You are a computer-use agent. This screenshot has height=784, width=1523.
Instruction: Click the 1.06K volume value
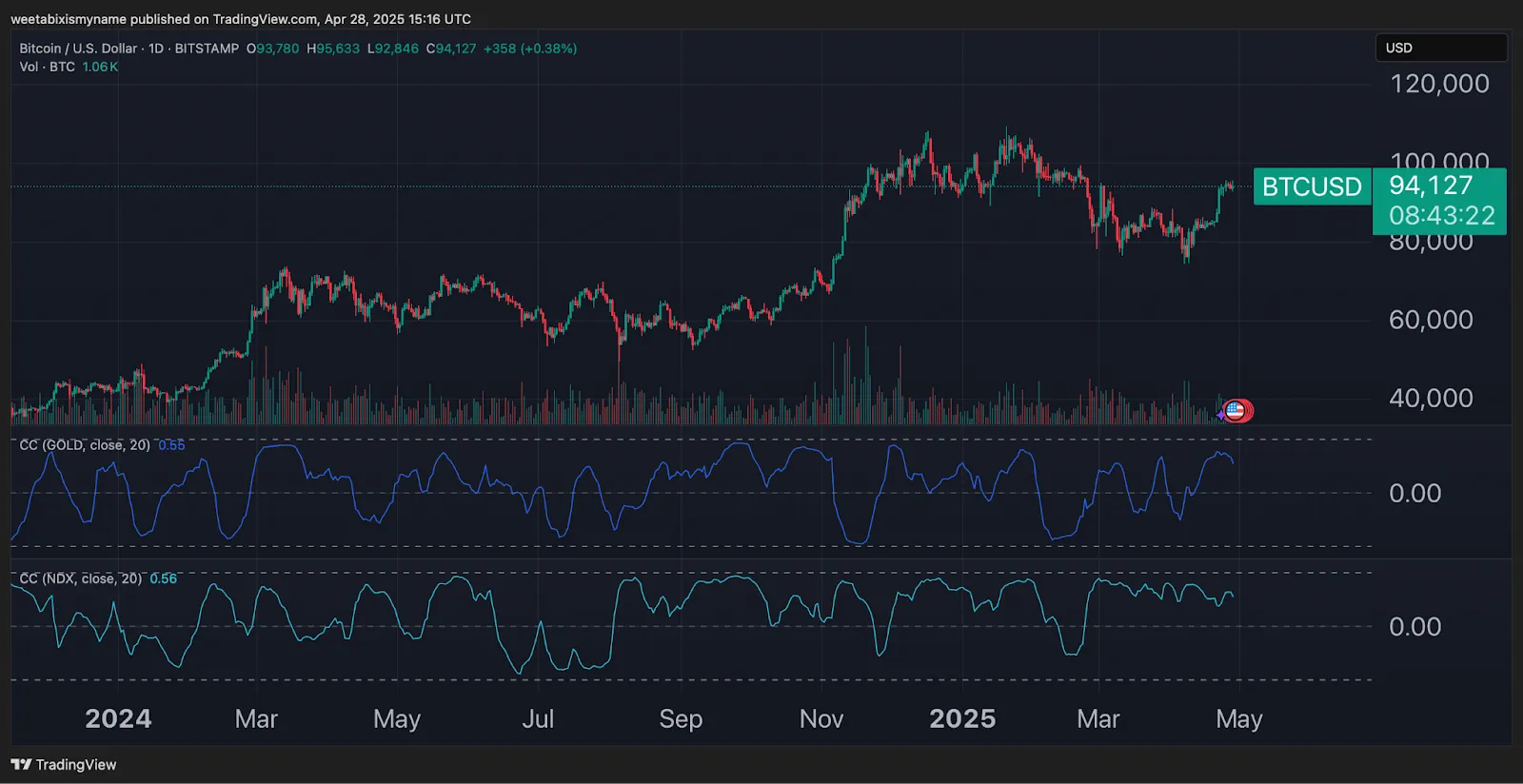(x=100, y=67)
